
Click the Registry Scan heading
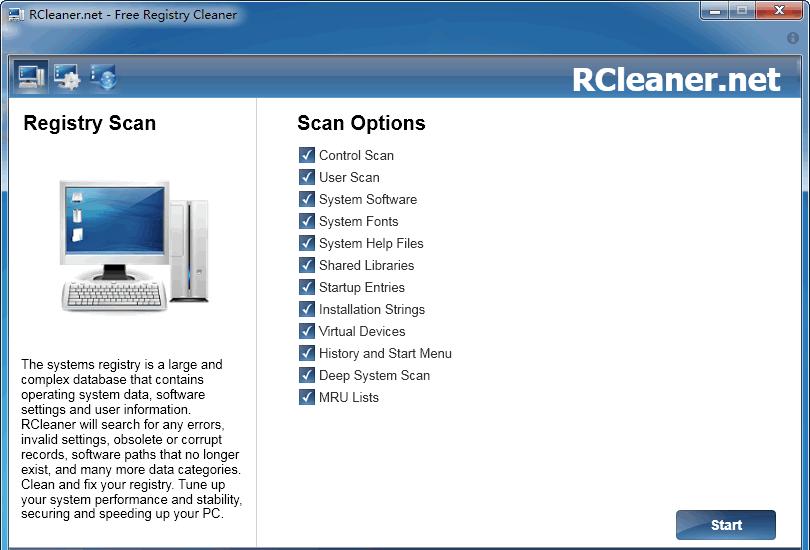(x=89, y=123)
